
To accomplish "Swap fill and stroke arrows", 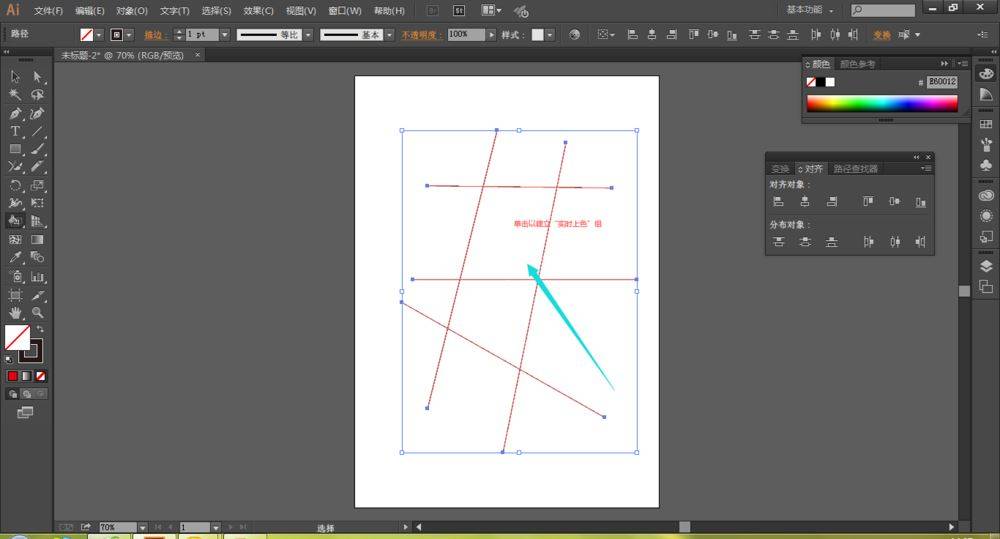I will 40,328.
